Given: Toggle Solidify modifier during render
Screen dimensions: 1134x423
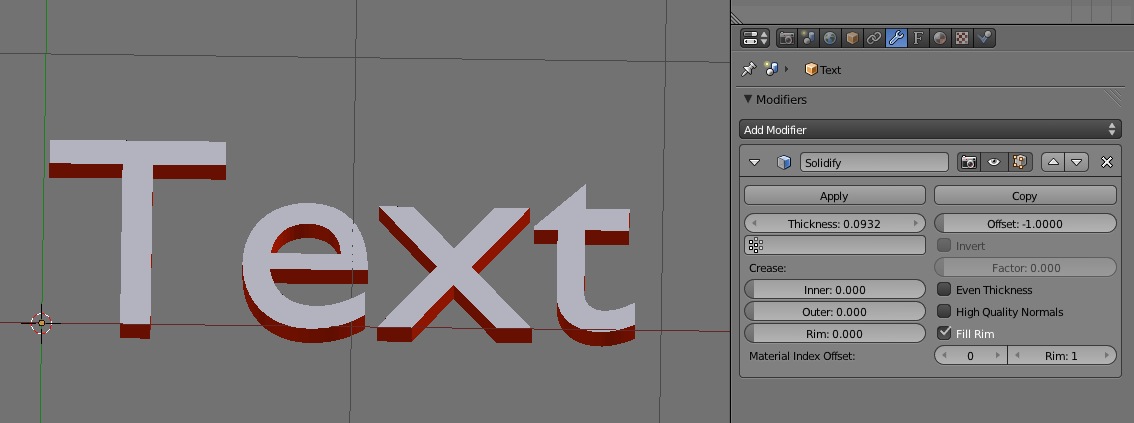Looking at the screenshot, I should pos(969,163).
